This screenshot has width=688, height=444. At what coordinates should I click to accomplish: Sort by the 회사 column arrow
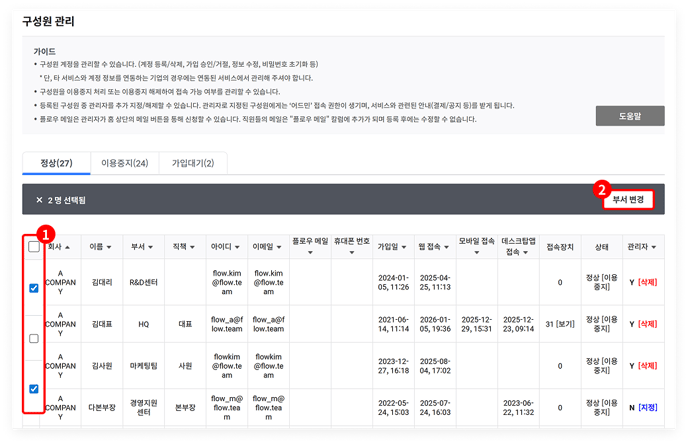pyautogui.click(x=68, y=247)
